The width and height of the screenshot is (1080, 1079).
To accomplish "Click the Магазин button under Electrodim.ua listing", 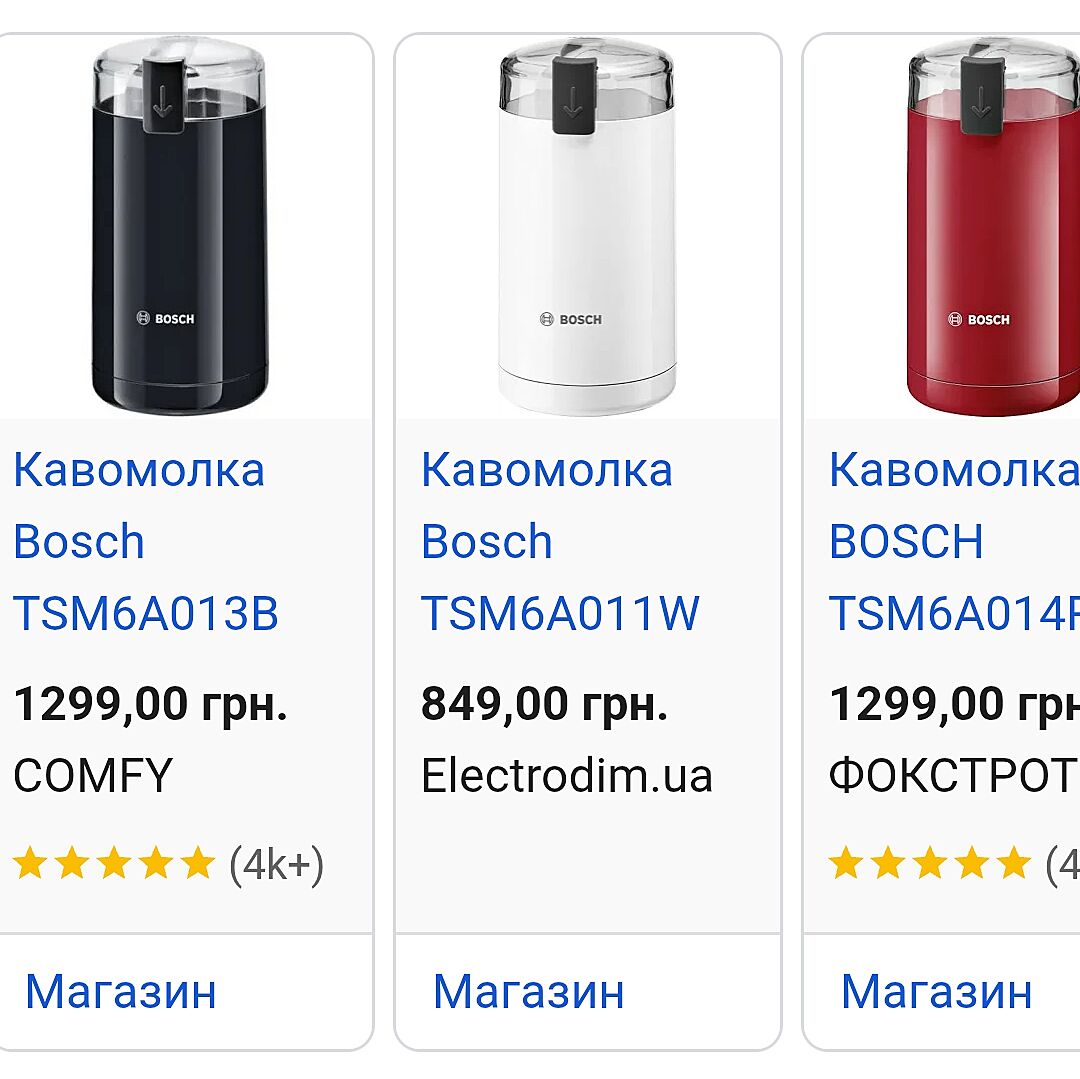I will pos(529,991).
